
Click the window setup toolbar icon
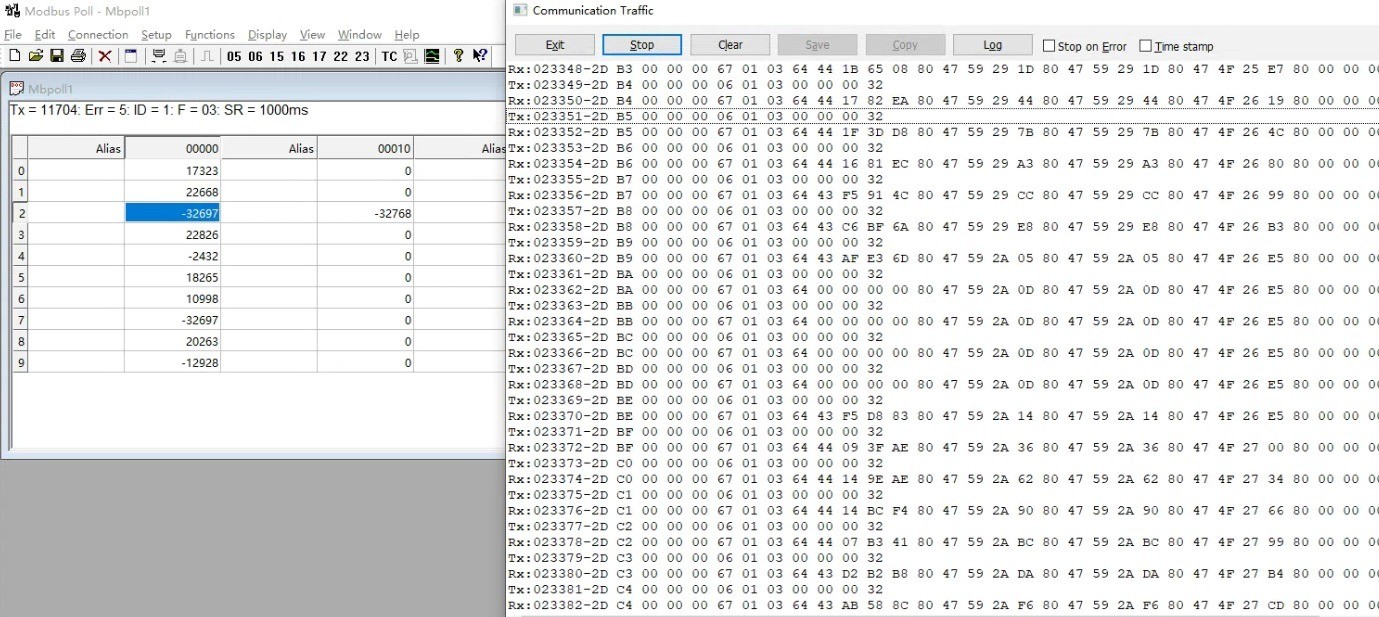tap(131, 56)
